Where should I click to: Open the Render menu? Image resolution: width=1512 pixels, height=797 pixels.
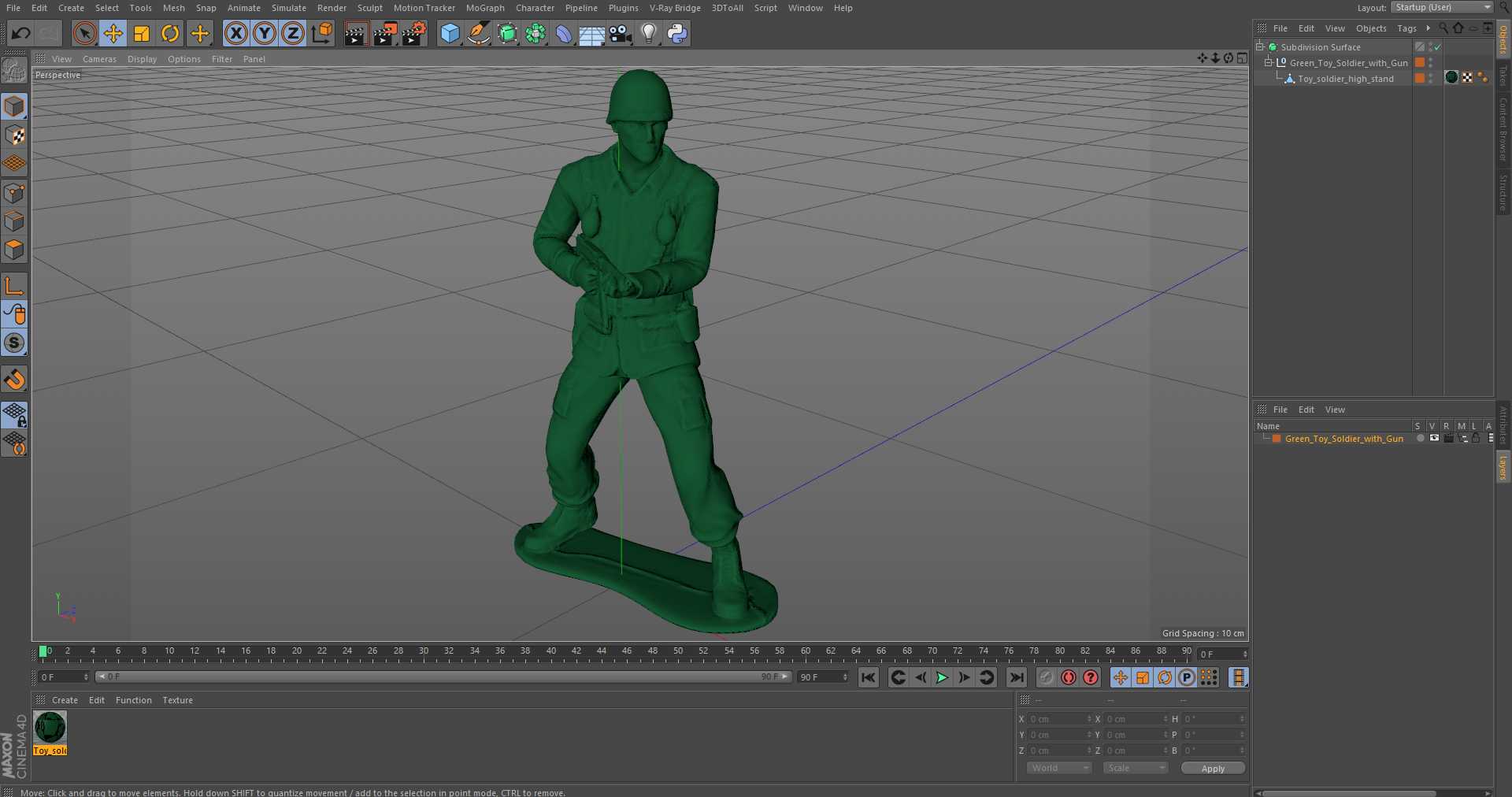click(332, 8)
